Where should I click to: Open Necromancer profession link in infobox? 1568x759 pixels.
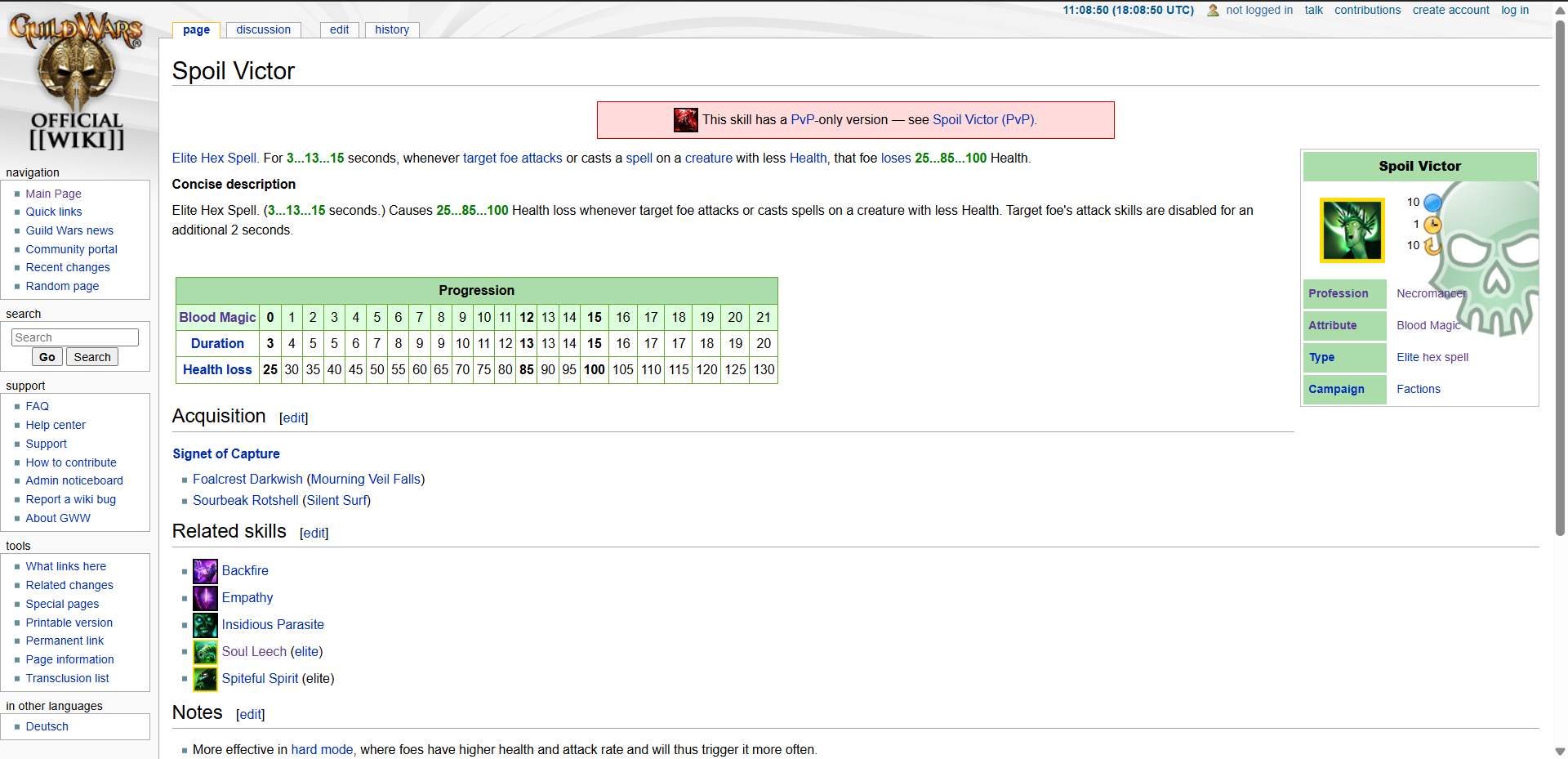1431,293
